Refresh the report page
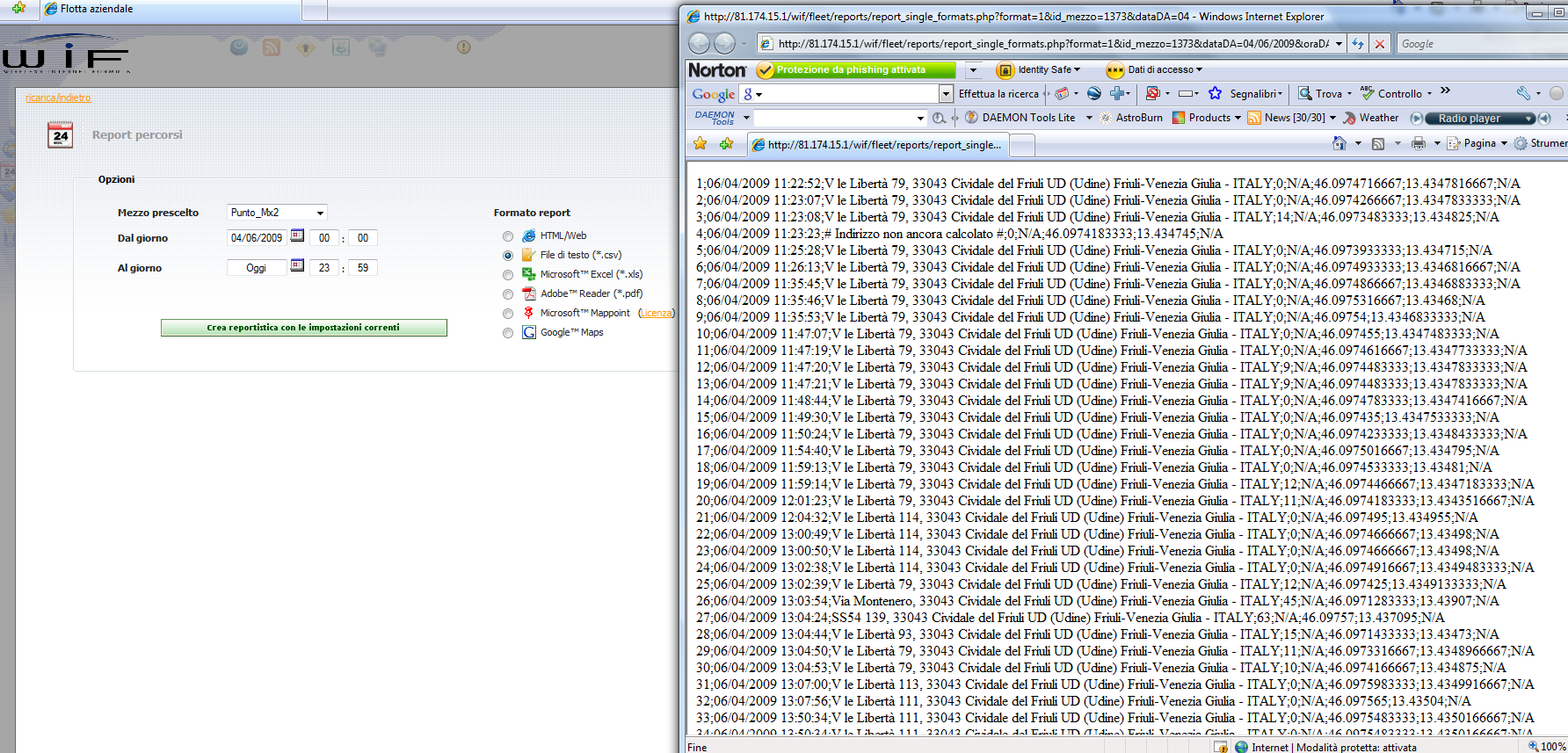This screenshot has width=1568, height=753. pos(1358,44)
